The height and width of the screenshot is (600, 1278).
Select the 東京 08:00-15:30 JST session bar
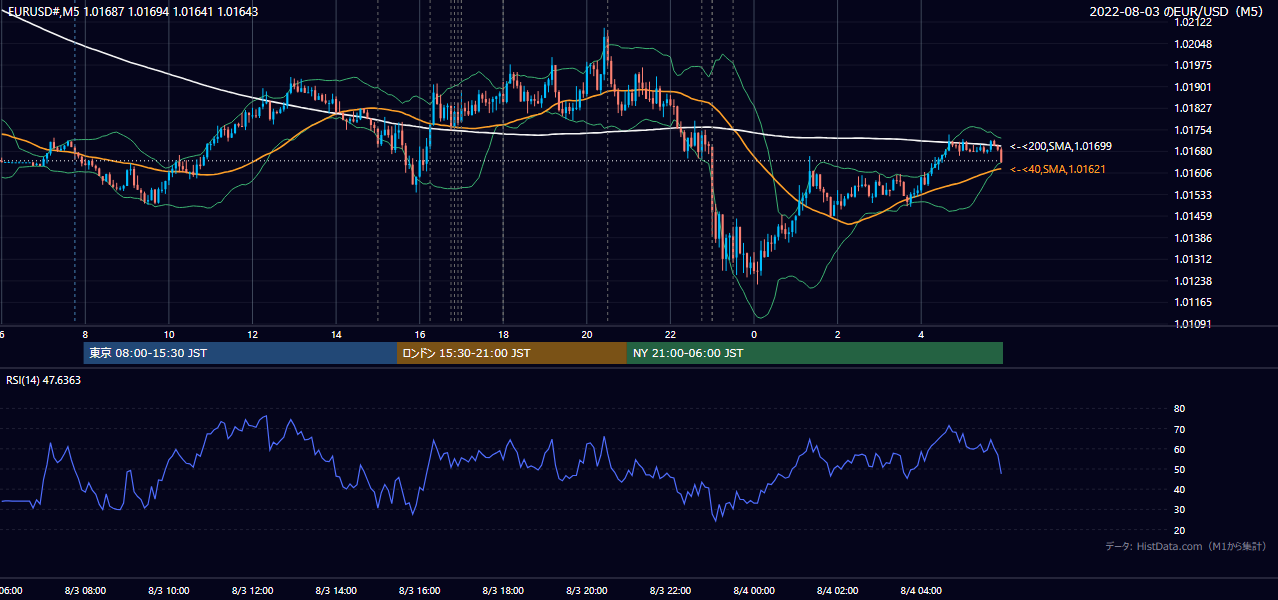[x=241, y=353]
